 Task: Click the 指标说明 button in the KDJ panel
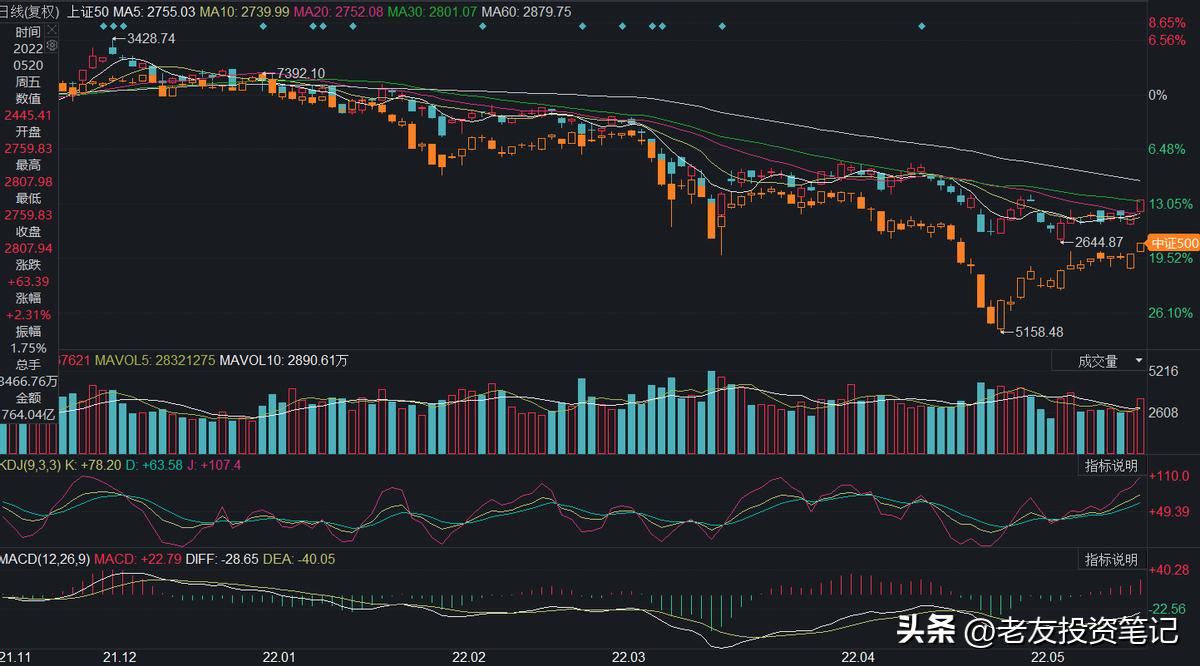tap(1112, 466)
